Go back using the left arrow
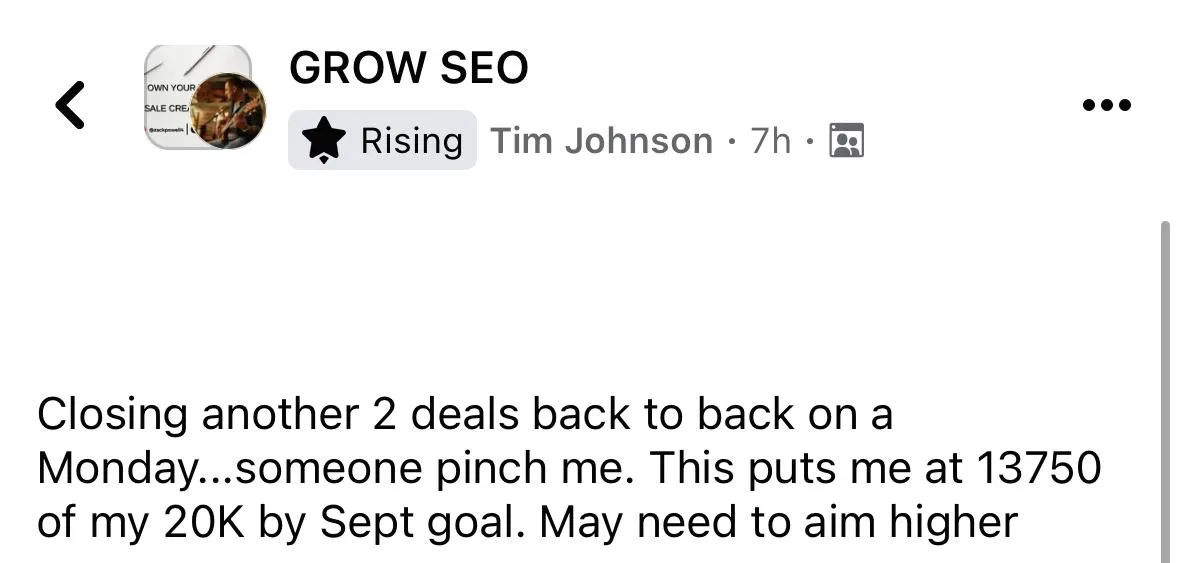 pos(69,104)
